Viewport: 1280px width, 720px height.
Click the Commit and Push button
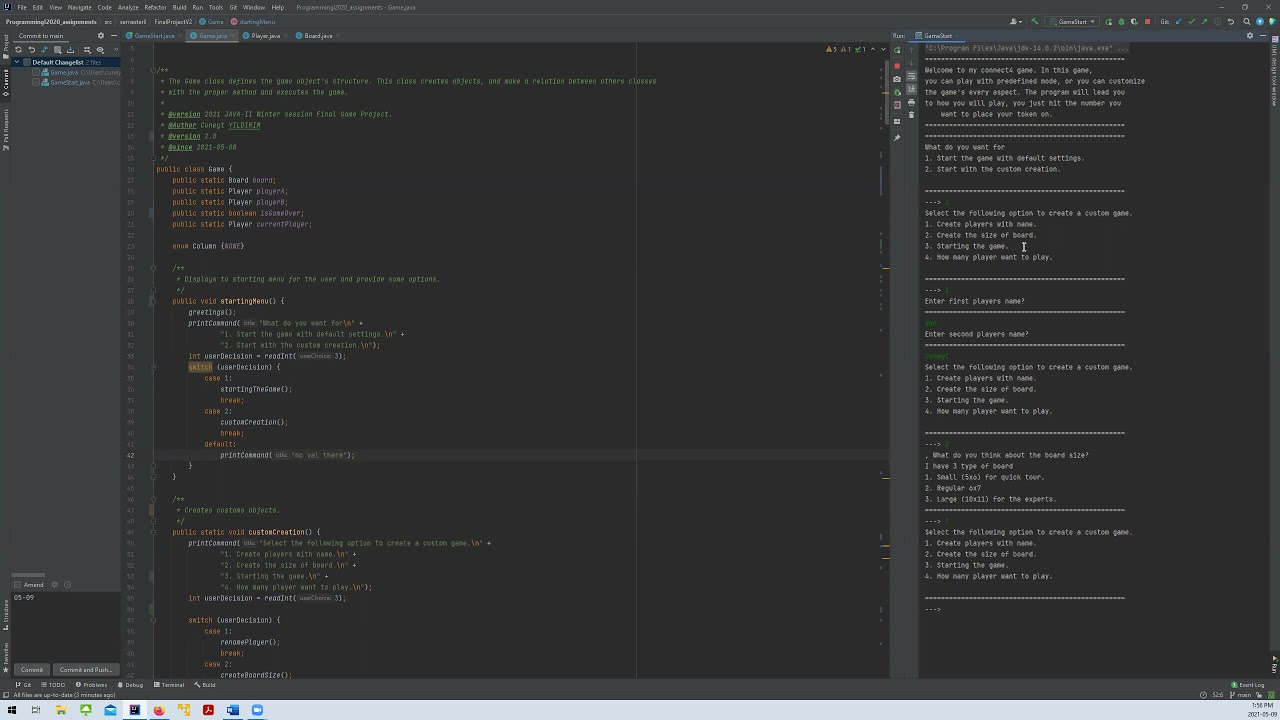pyautogui.click(x=85, y=670)
